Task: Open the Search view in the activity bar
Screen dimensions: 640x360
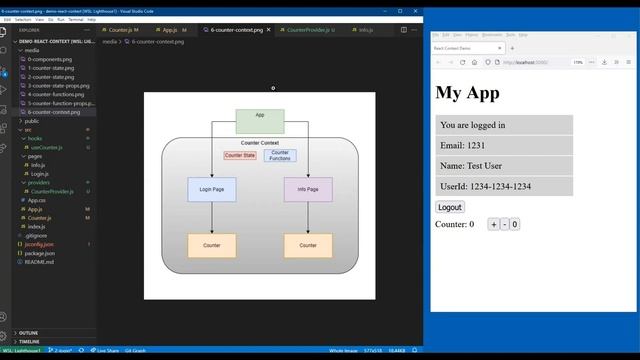Action: point(3,51)
